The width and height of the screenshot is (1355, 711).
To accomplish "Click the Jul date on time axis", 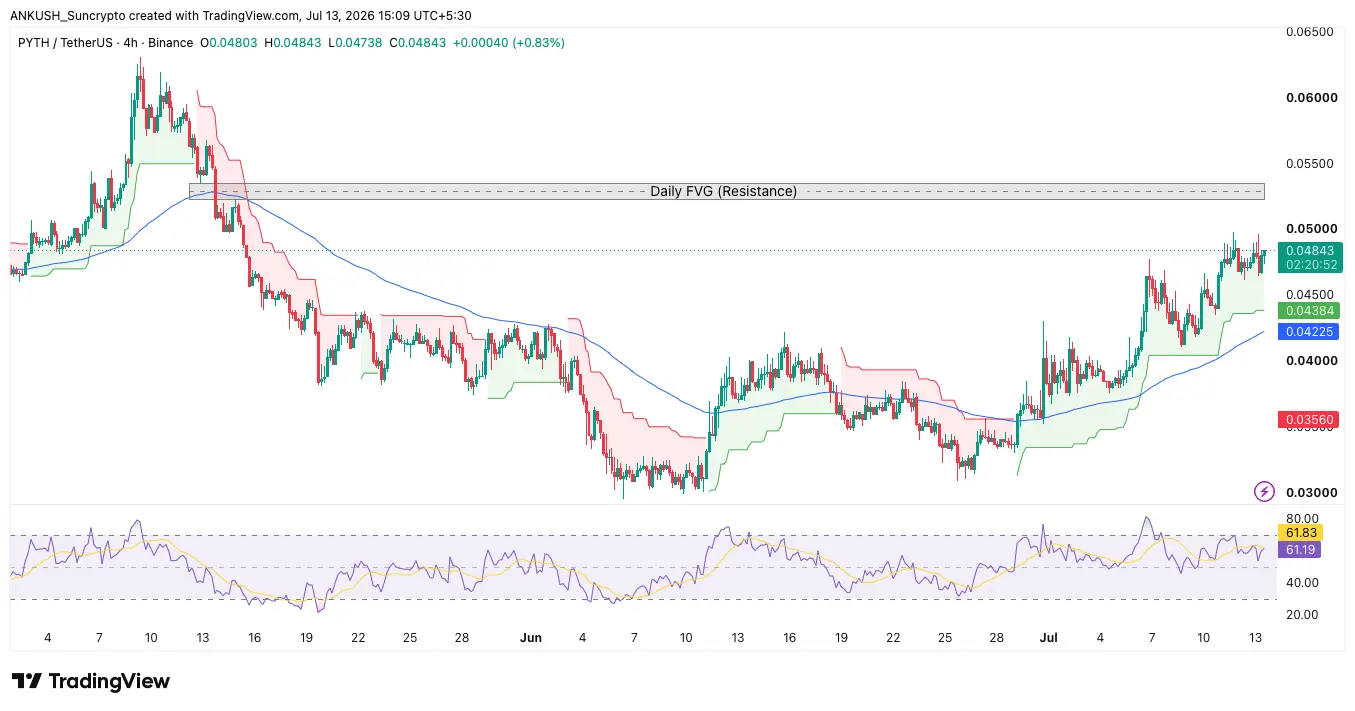I will [1048, 637].
